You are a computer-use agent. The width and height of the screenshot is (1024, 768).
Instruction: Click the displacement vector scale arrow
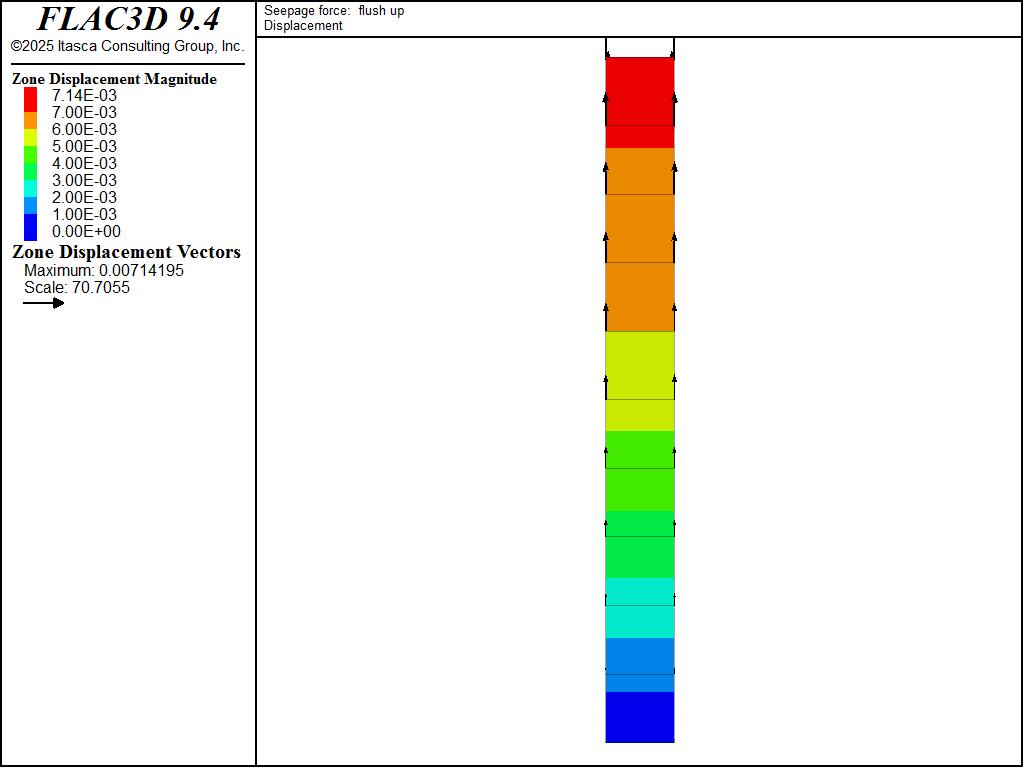[44, 303]
